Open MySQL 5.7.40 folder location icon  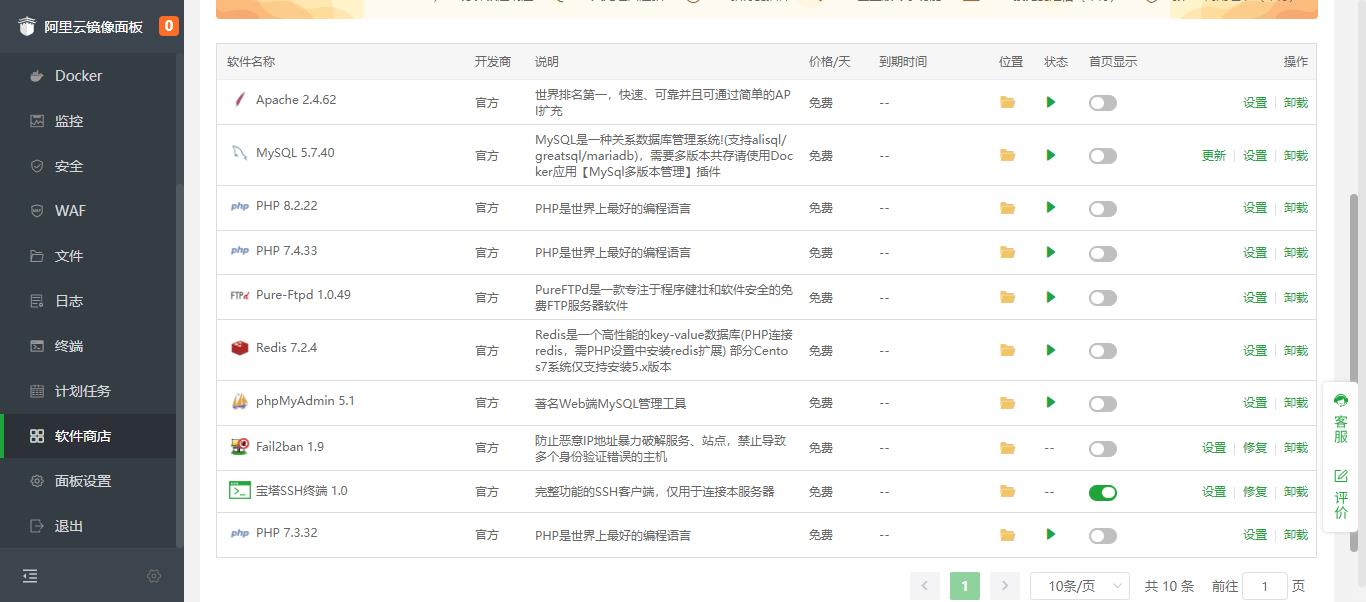(x=1007, y=155)
